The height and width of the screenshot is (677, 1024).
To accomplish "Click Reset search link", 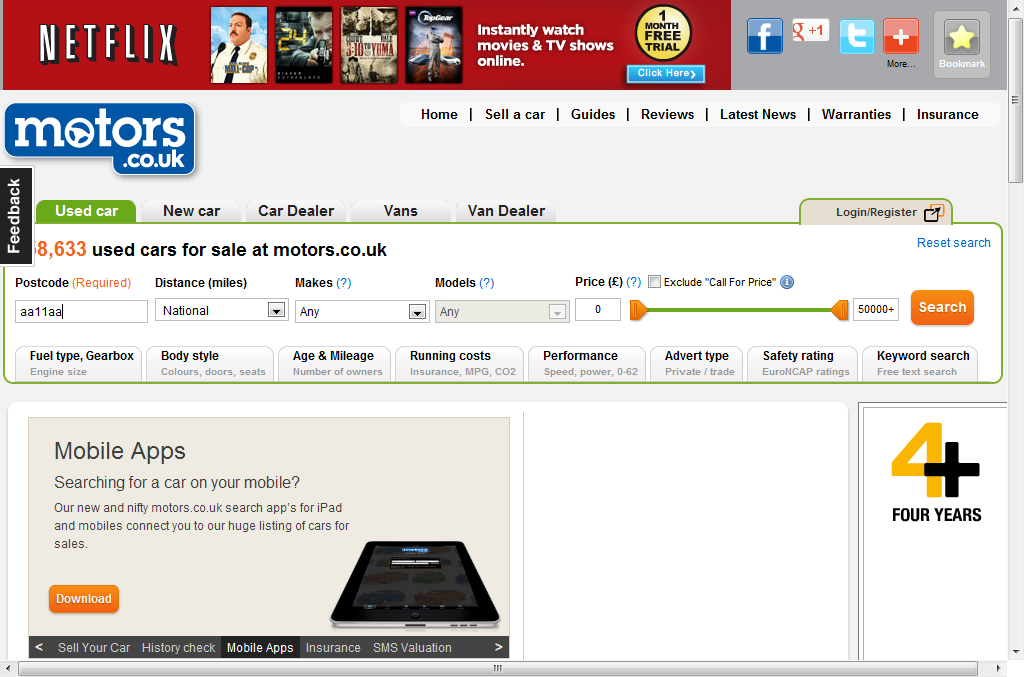I will [953, 243].
